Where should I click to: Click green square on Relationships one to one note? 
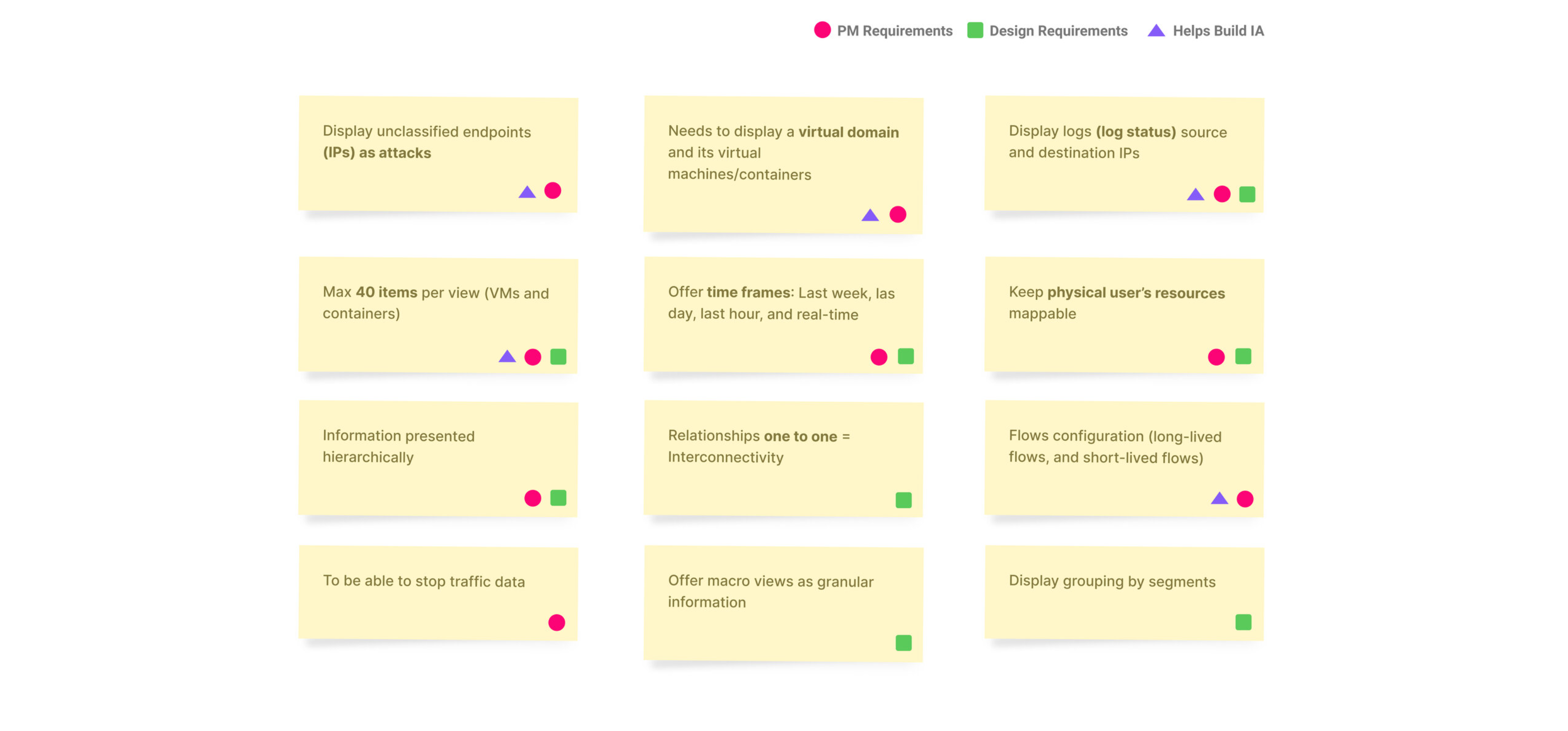click(x=903, y=500)
